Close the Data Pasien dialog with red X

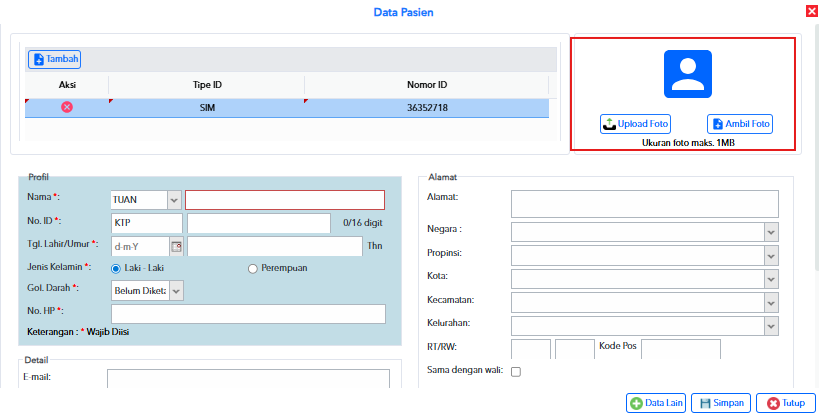[812, 11]
